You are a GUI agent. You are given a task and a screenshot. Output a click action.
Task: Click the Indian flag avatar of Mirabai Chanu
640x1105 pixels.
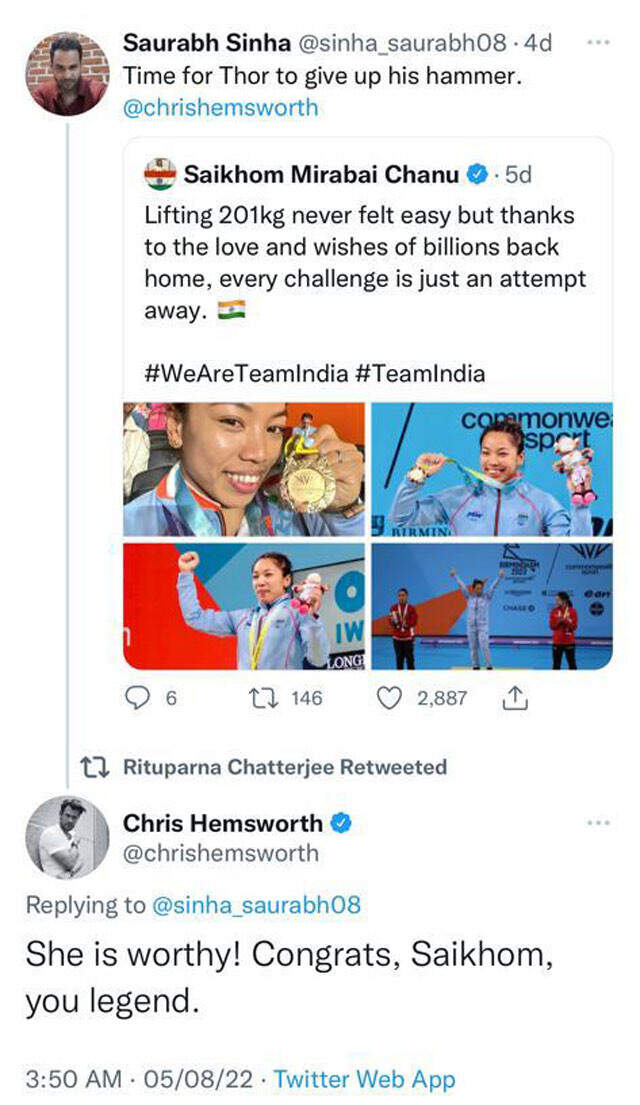[x=160, y=174]
